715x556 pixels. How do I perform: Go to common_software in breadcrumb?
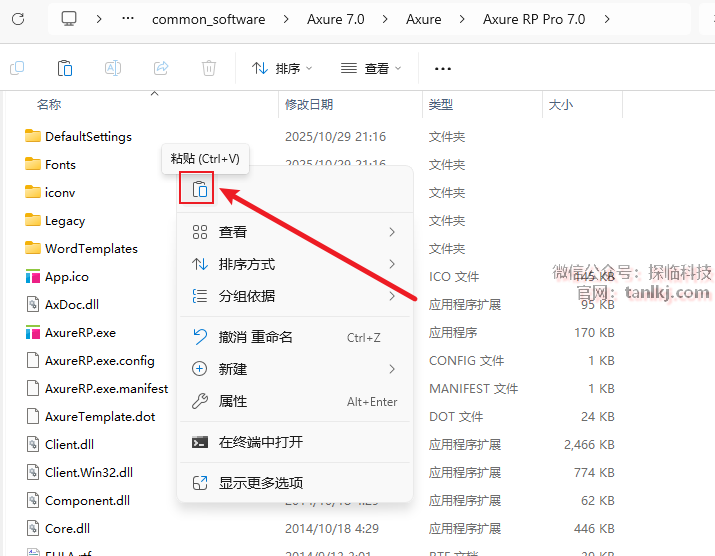pos(208,20)
